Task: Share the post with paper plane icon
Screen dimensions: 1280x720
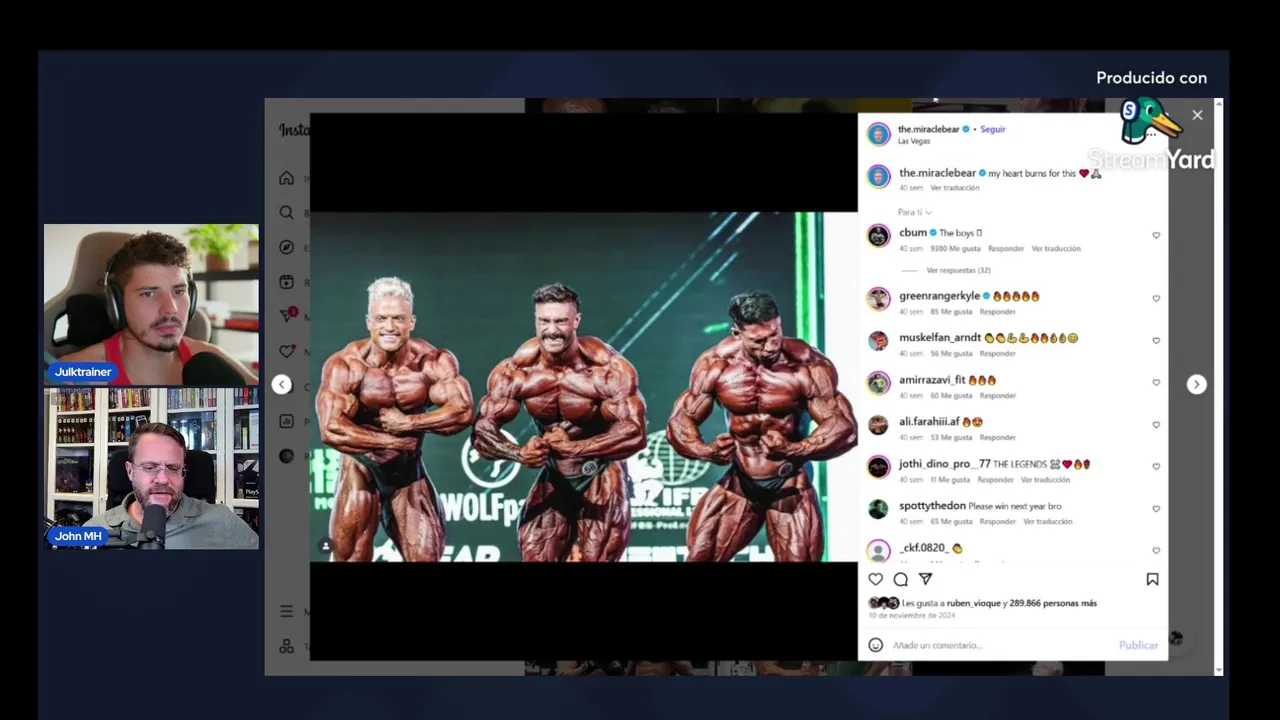Action: coord(926,579)
